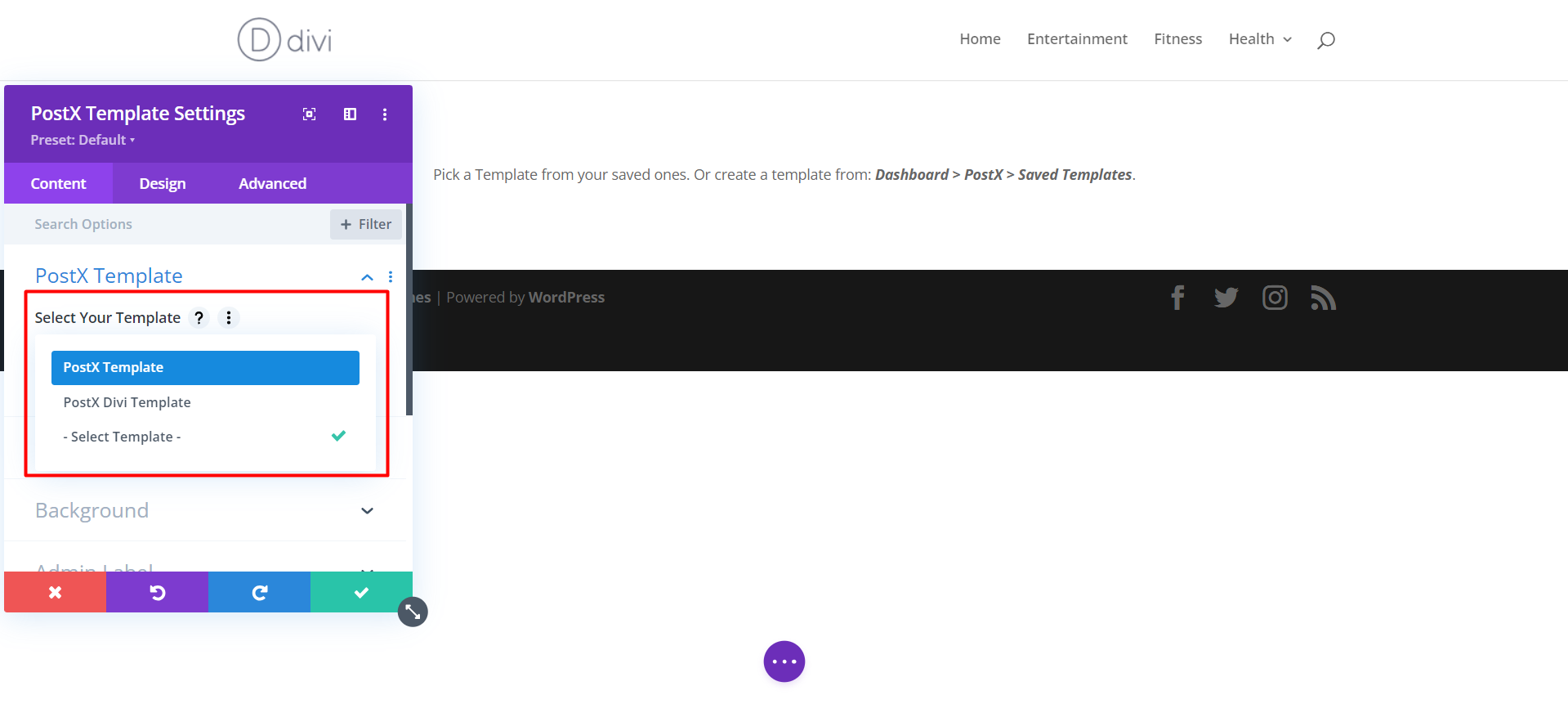Open PostX Template section options dots
1568x704 pixels.
pyautogui.click(x=391, y=277)
